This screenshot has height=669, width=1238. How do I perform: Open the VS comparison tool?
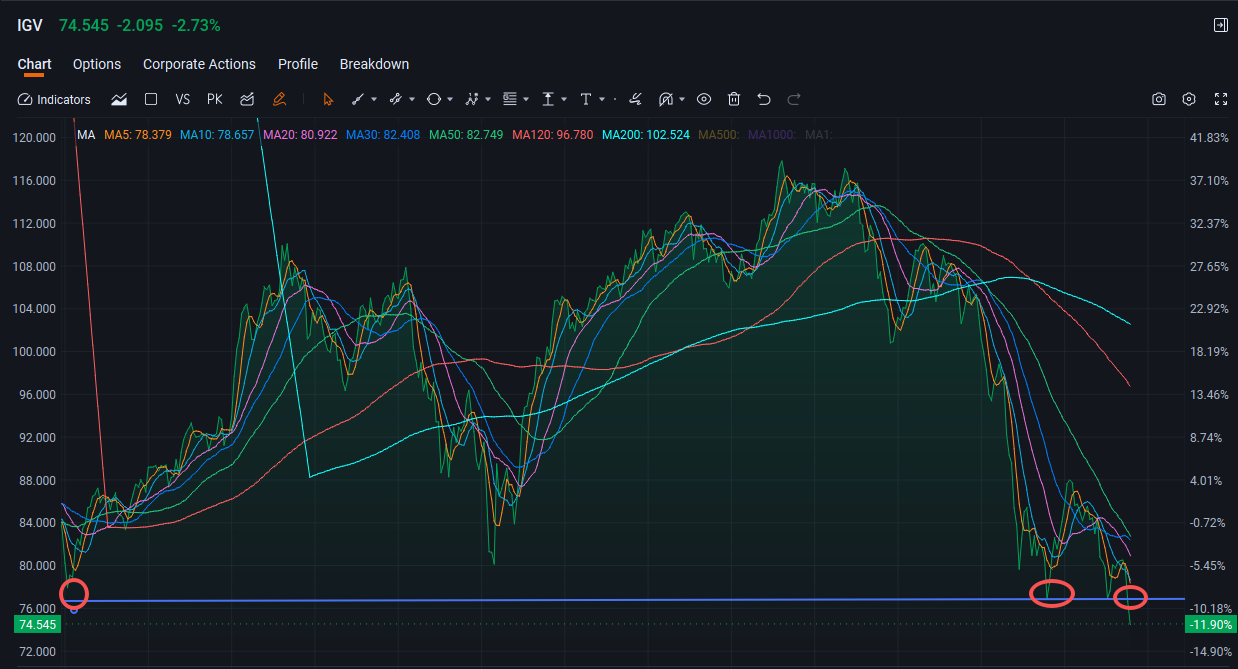point(183,99)
